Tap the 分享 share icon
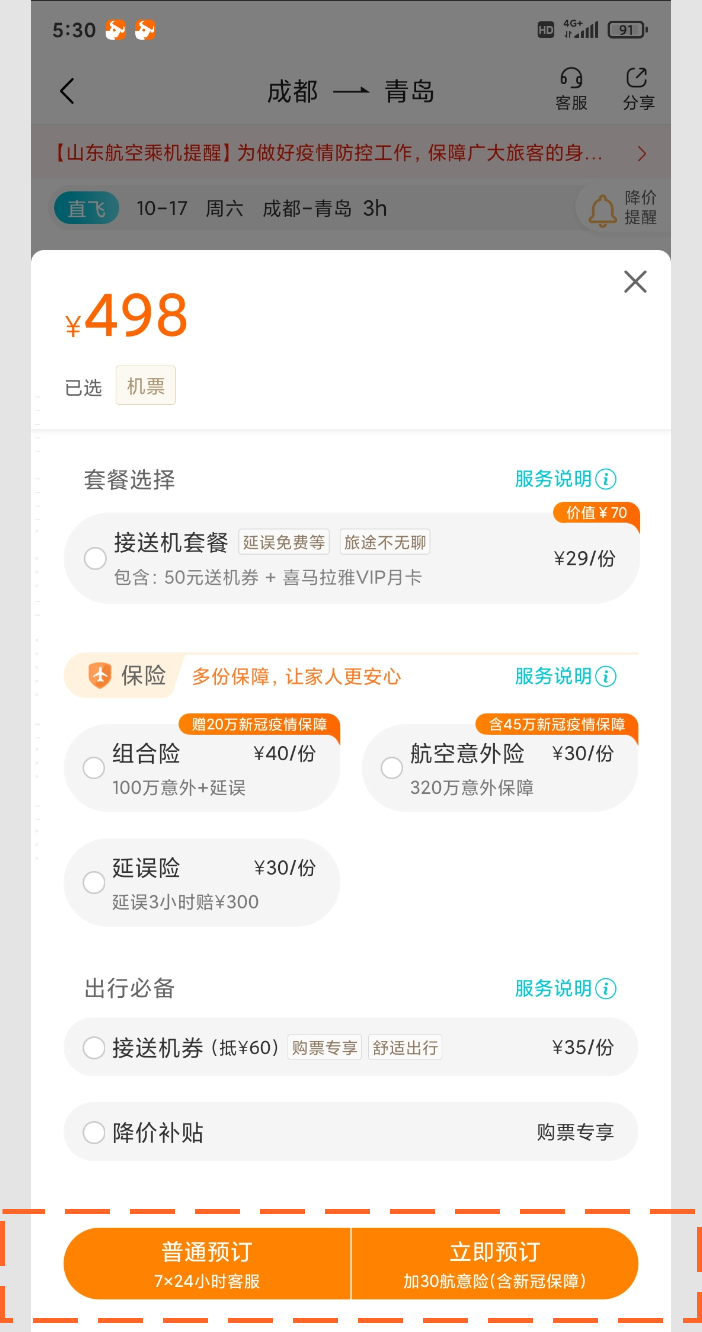Screen dimensions: 702x1332 click(x=637, y=90)
